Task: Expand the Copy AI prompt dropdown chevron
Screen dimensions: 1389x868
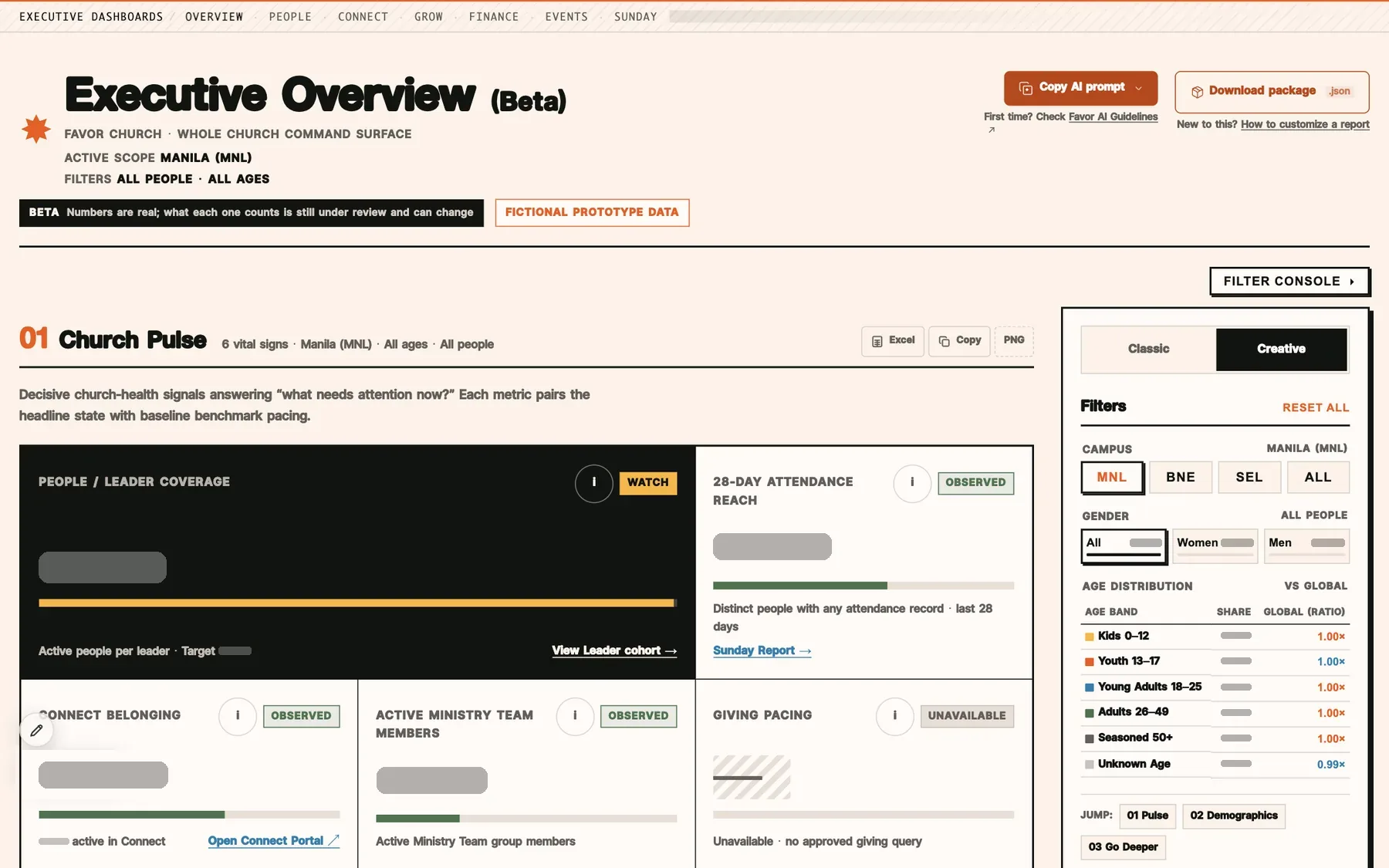Action: 1138,88
